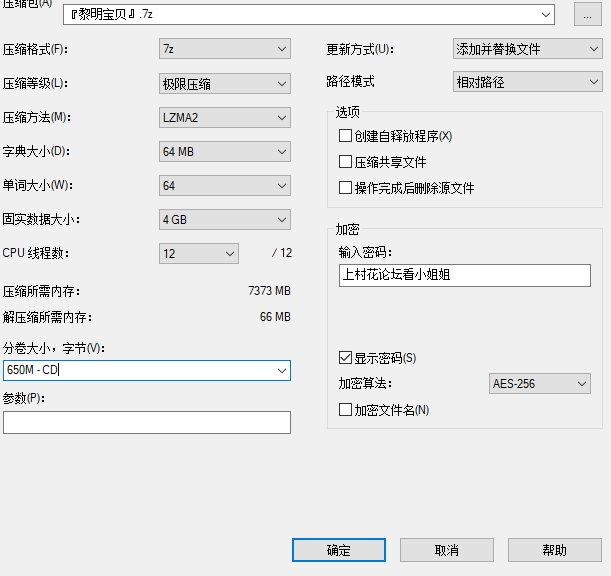Enable 操作完成后删除源文件 checkbox
Viewport: 611px width, 576px height.
point(346,188)
